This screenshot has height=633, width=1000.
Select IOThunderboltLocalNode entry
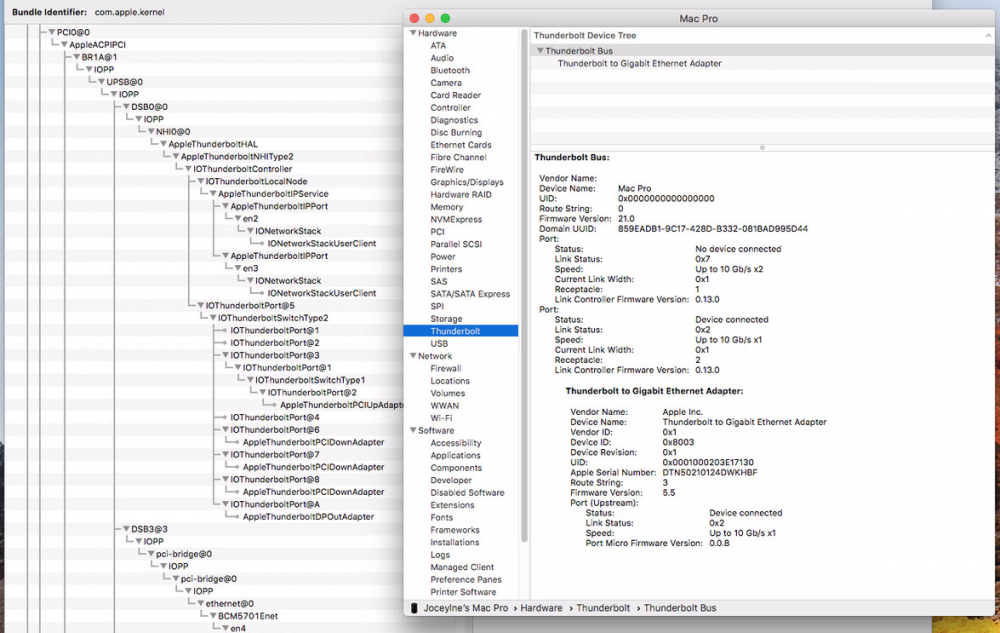[x=256, y=182]
